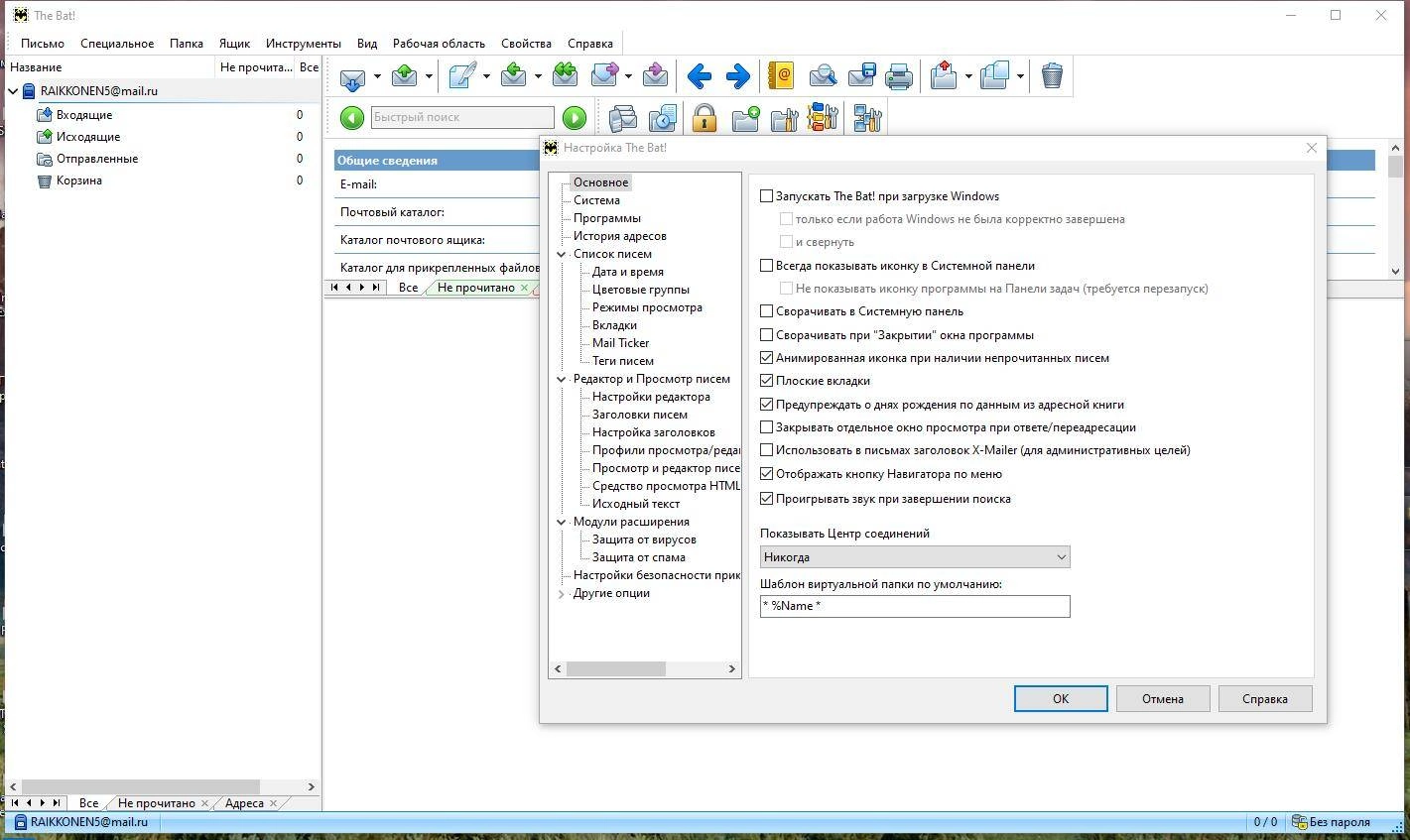1410x840 pixels.
Task: Collapse Редактор и Просмотр писем node
Action: pos(562,380)
